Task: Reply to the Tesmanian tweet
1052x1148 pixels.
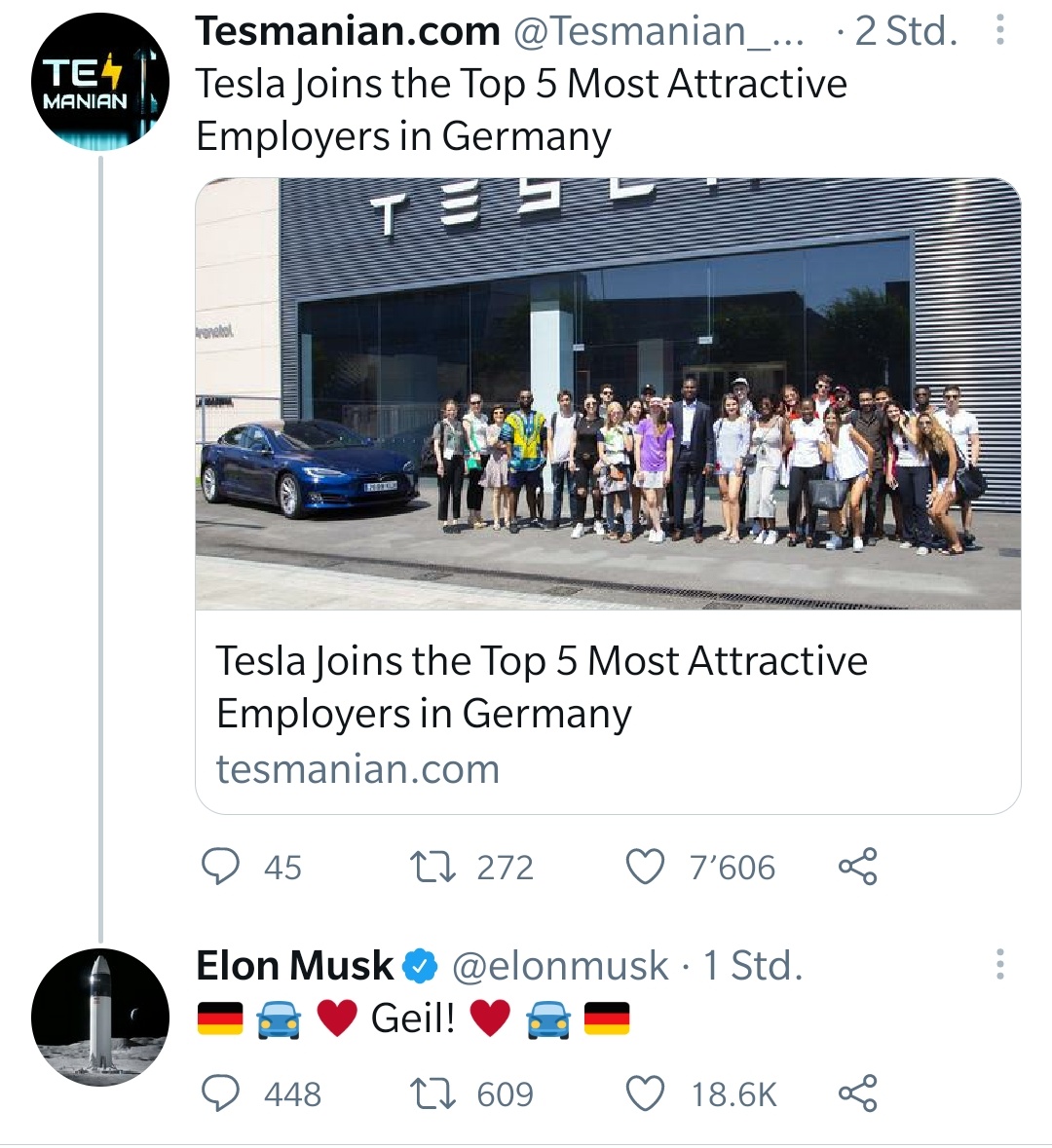Action: (x=220, y=866)
